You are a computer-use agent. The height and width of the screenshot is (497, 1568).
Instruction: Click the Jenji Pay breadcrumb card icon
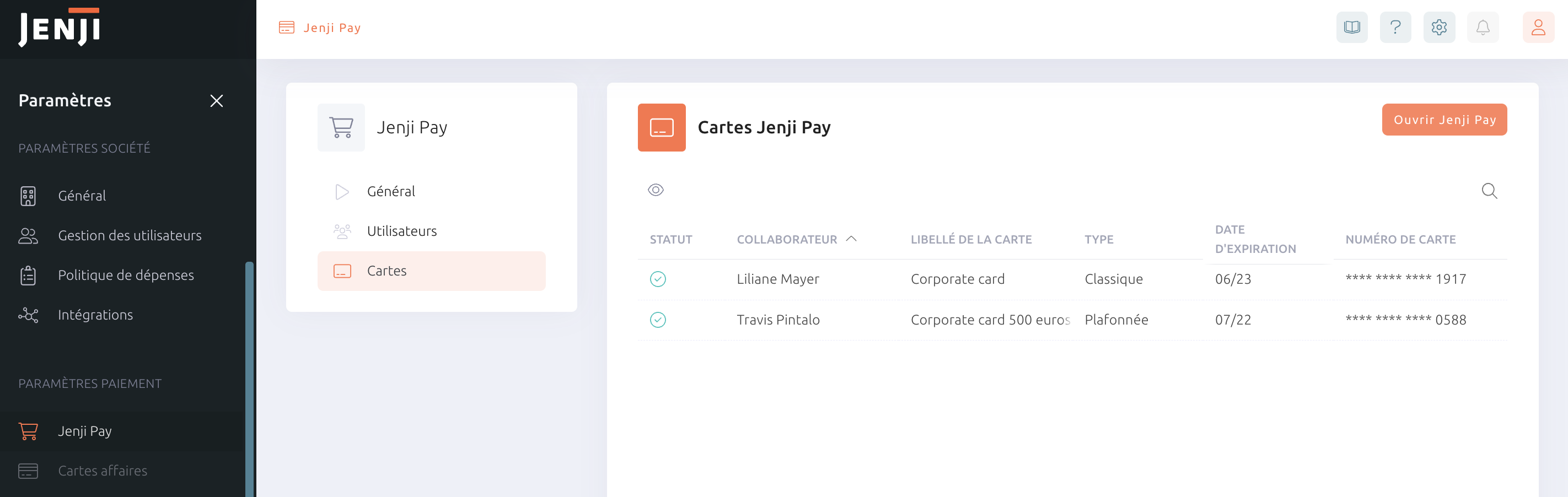click(286, 28)
